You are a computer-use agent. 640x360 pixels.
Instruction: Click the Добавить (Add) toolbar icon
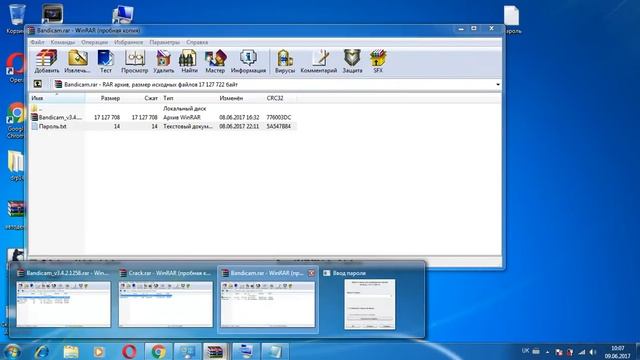(x=47, y=62)
